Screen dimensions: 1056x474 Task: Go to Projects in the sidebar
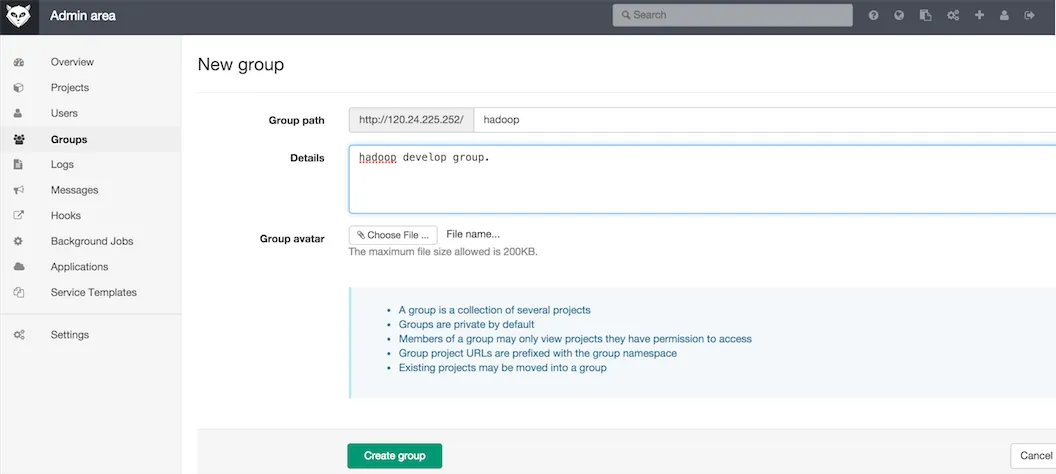point(70,88)
